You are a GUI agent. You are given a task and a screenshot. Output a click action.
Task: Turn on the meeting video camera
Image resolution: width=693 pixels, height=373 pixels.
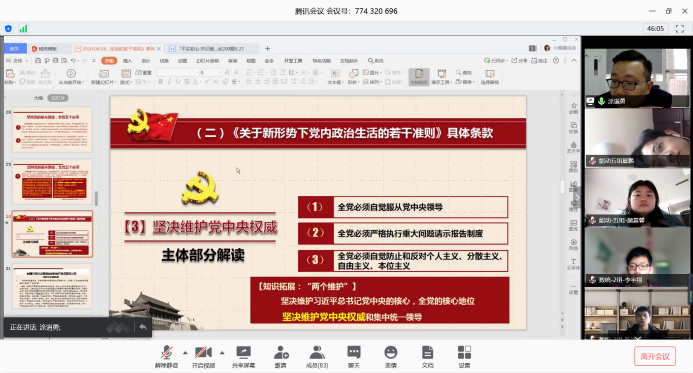[x=203, y=356]
